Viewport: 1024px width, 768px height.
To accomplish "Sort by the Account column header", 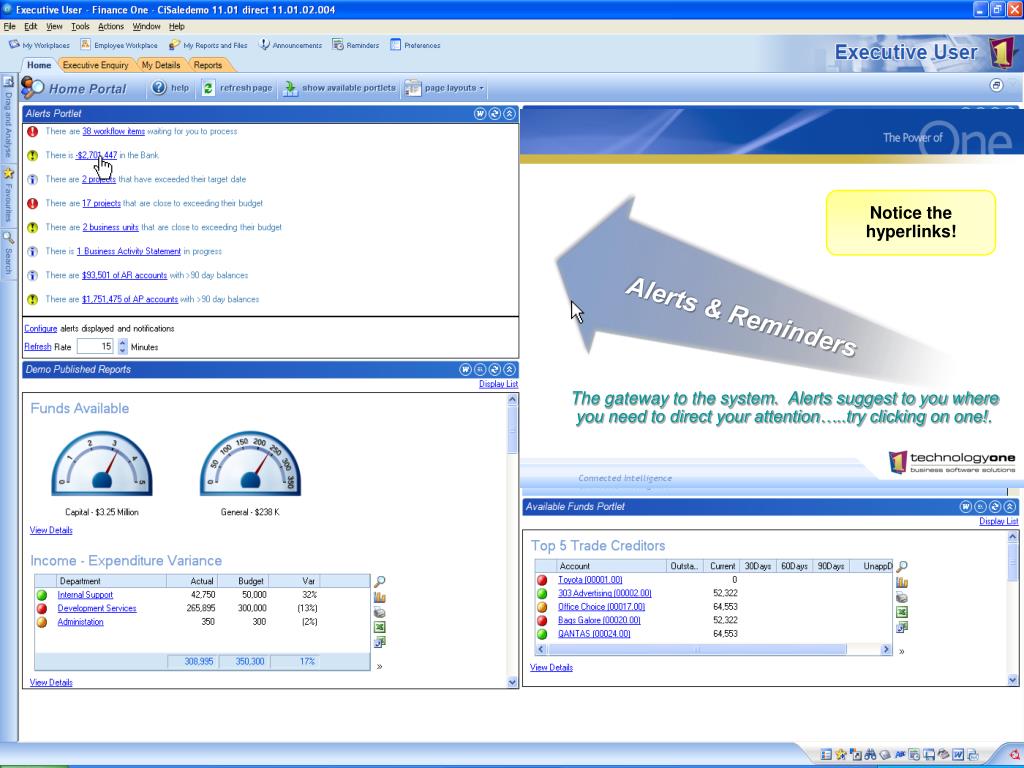I will click(x=611, y=566).
